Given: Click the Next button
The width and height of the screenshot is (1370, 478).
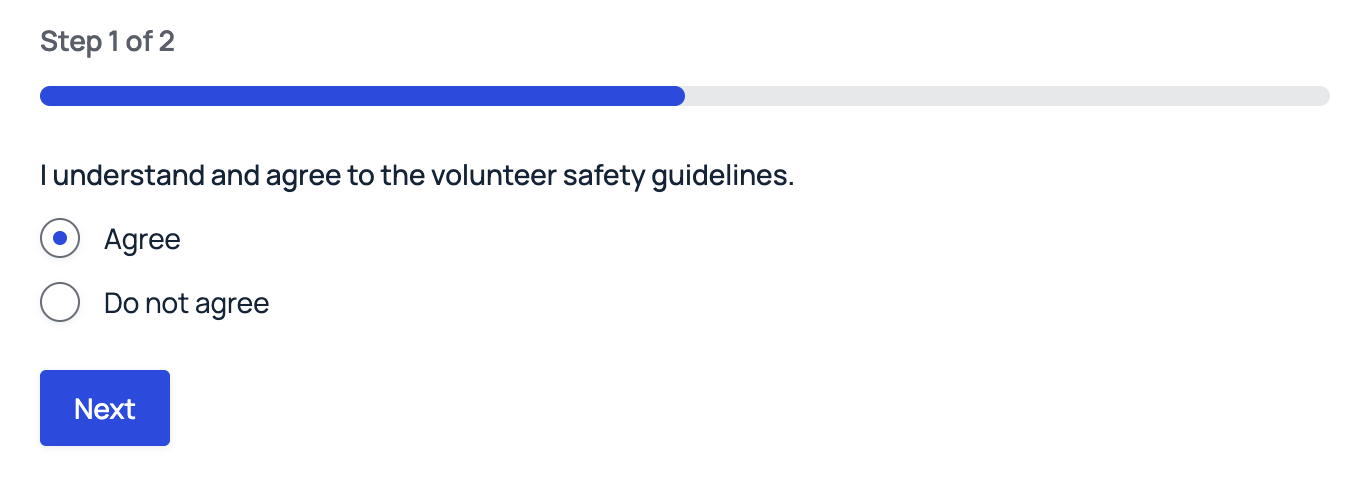Looking at the screenshot, I should point(105,408).
